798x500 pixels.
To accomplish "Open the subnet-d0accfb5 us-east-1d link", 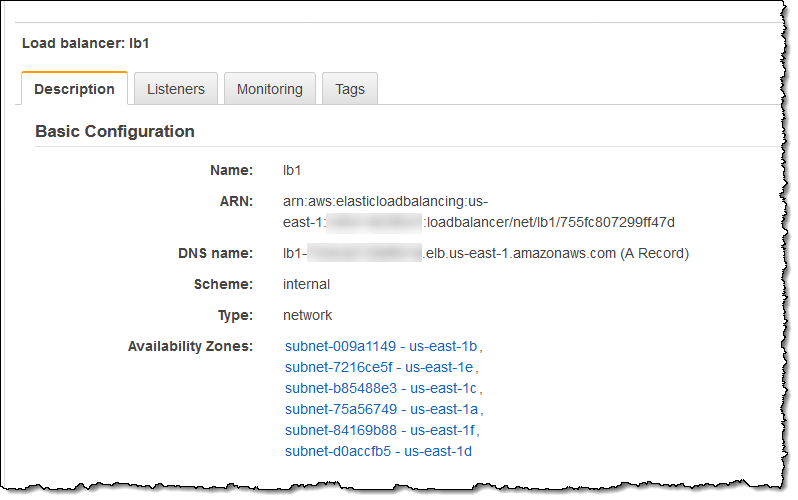I will [x=378, y=451].
